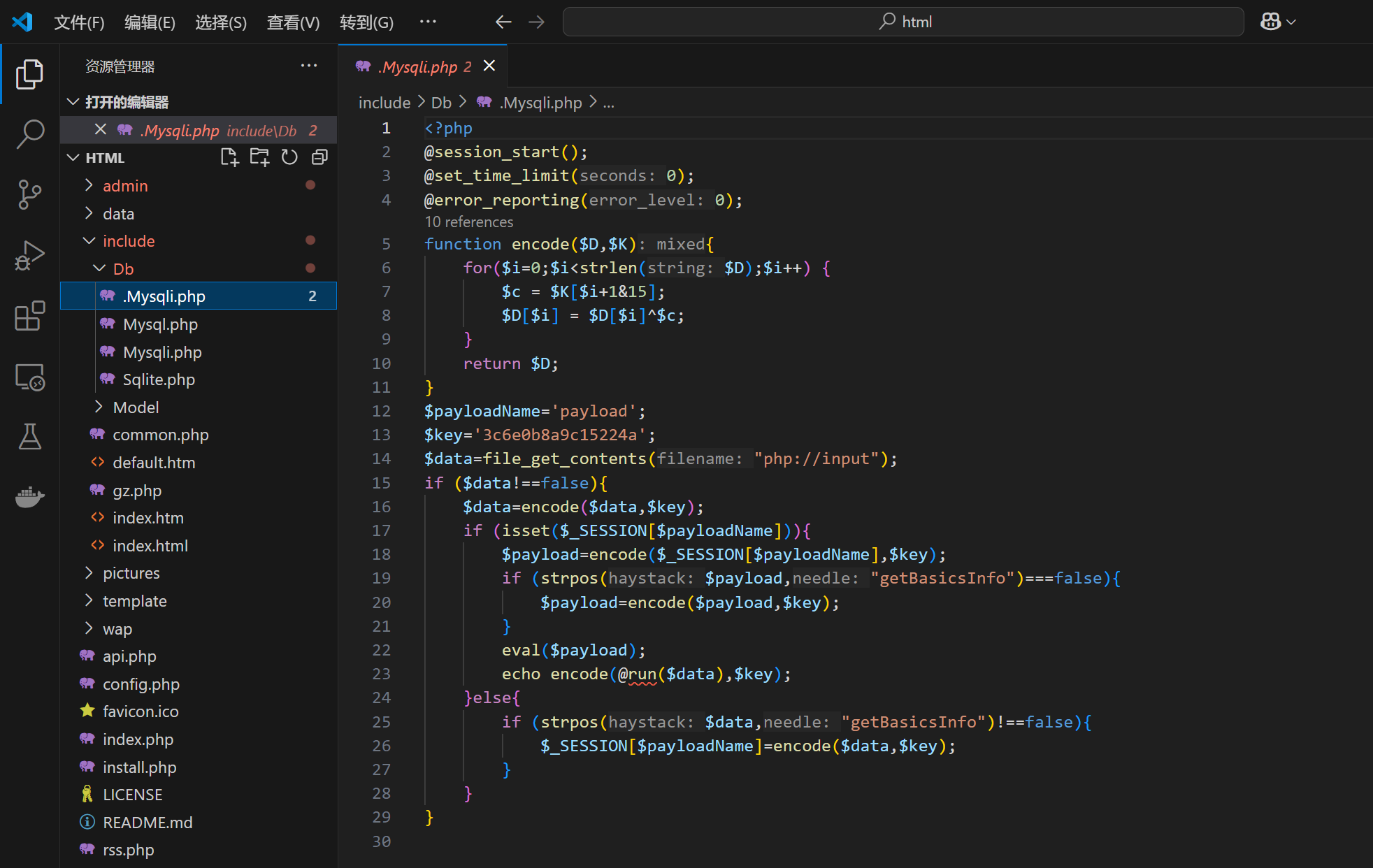Click .Mysqli.php breadcrumb segment
1373x868 pixels.
(540, 103)
